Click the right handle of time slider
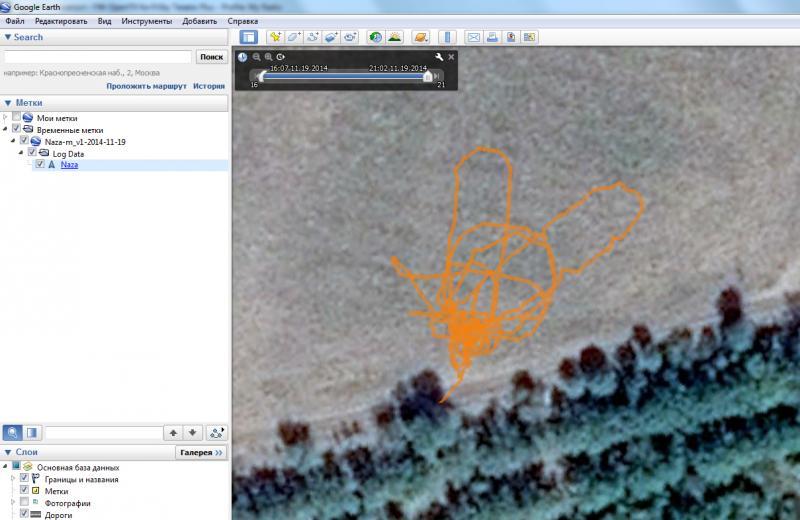 429,76
